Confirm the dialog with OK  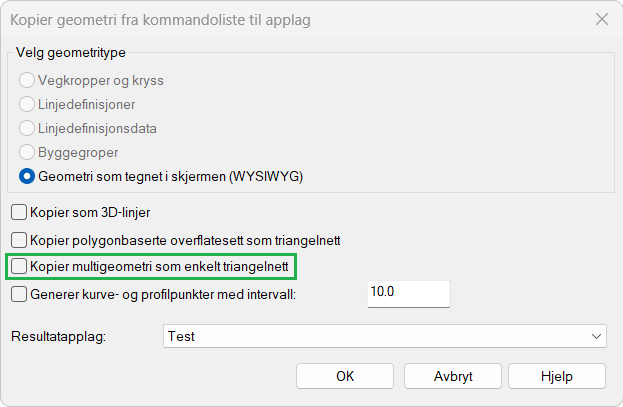pyautogui.click(x=344, y=376)
